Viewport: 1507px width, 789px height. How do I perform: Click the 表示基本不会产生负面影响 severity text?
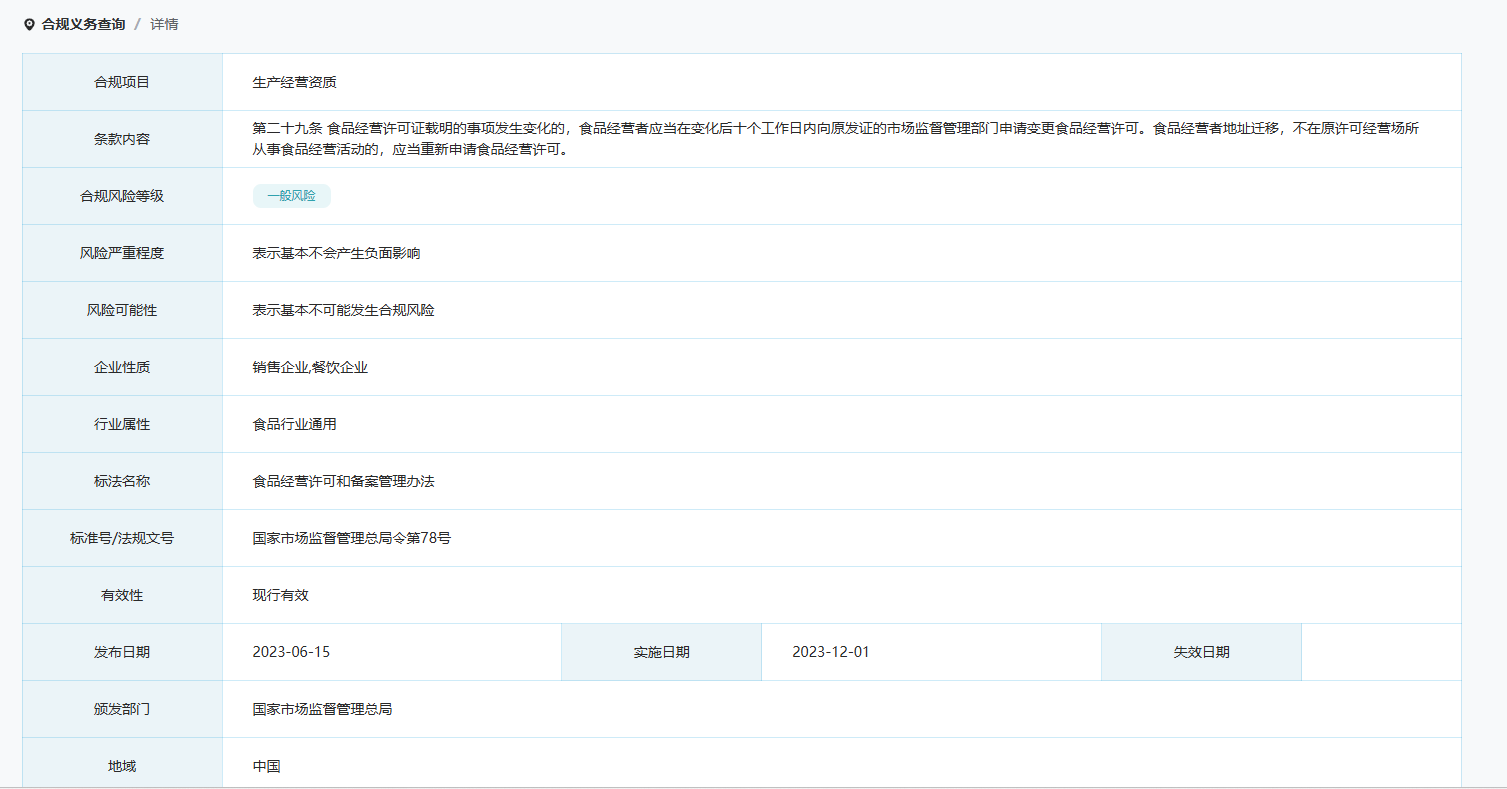point(336,253)
